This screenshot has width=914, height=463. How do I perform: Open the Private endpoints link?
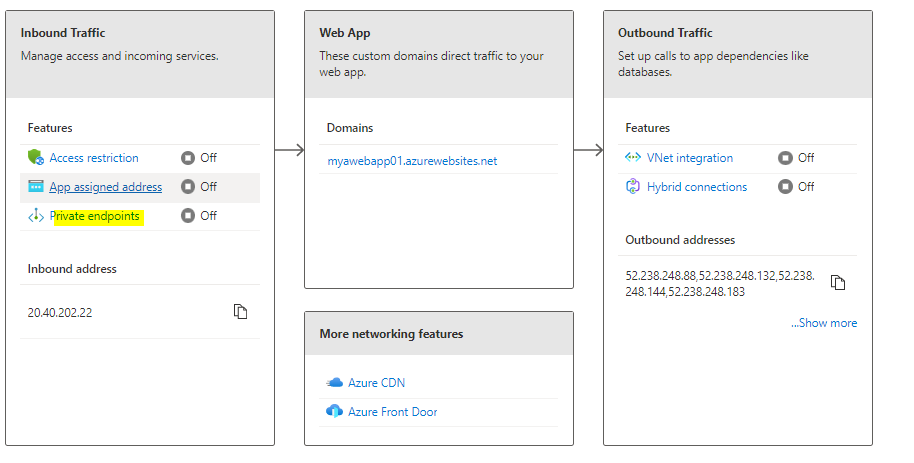click(96, 216)
